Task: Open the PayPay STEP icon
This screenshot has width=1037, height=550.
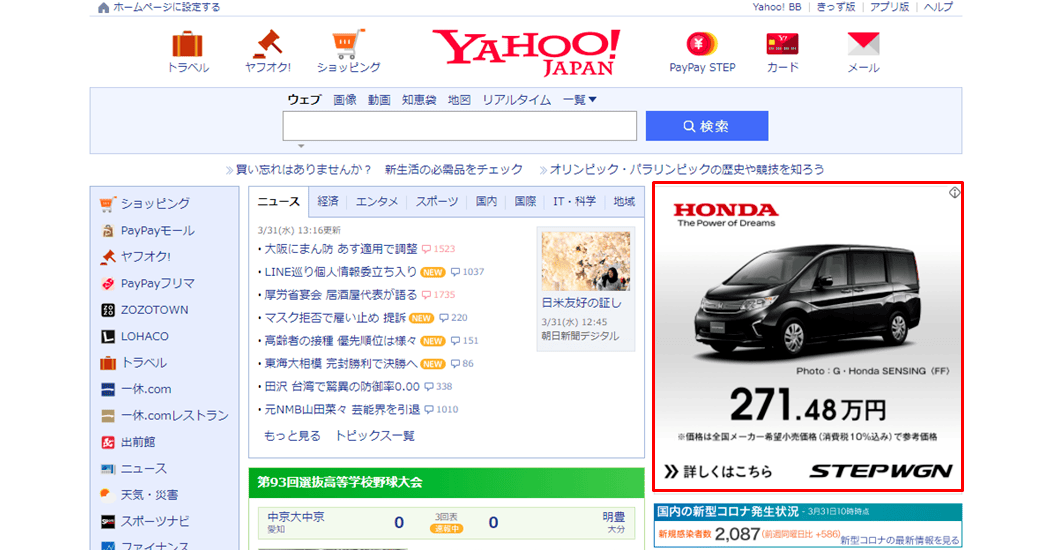Action: click(702, 44)
